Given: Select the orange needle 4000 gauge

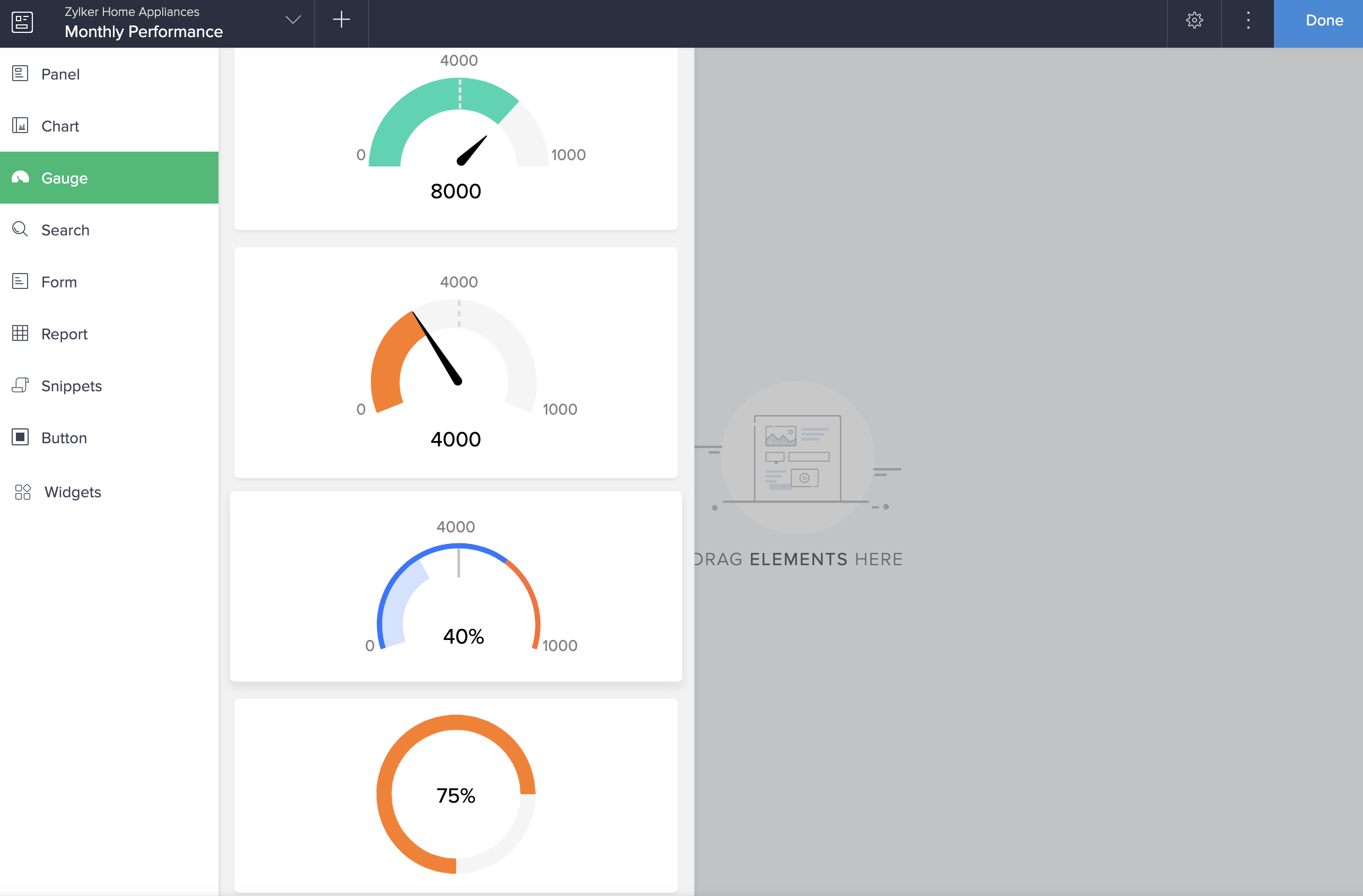Looking at the screenshot, I should [x=456, y=362].
